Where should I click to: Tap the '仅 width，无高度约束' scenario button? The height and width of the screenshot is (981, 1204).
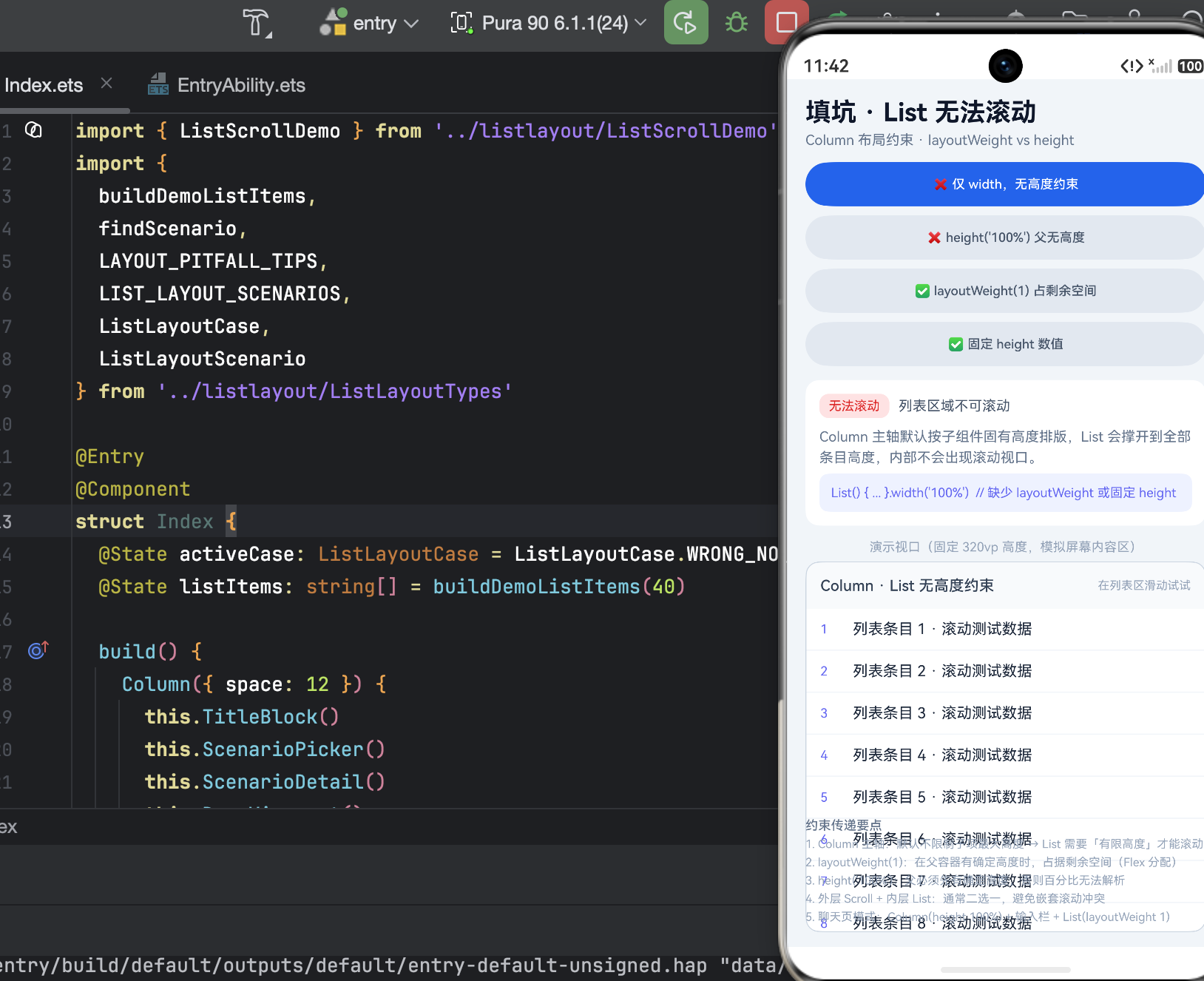(x=1004, y=184)
